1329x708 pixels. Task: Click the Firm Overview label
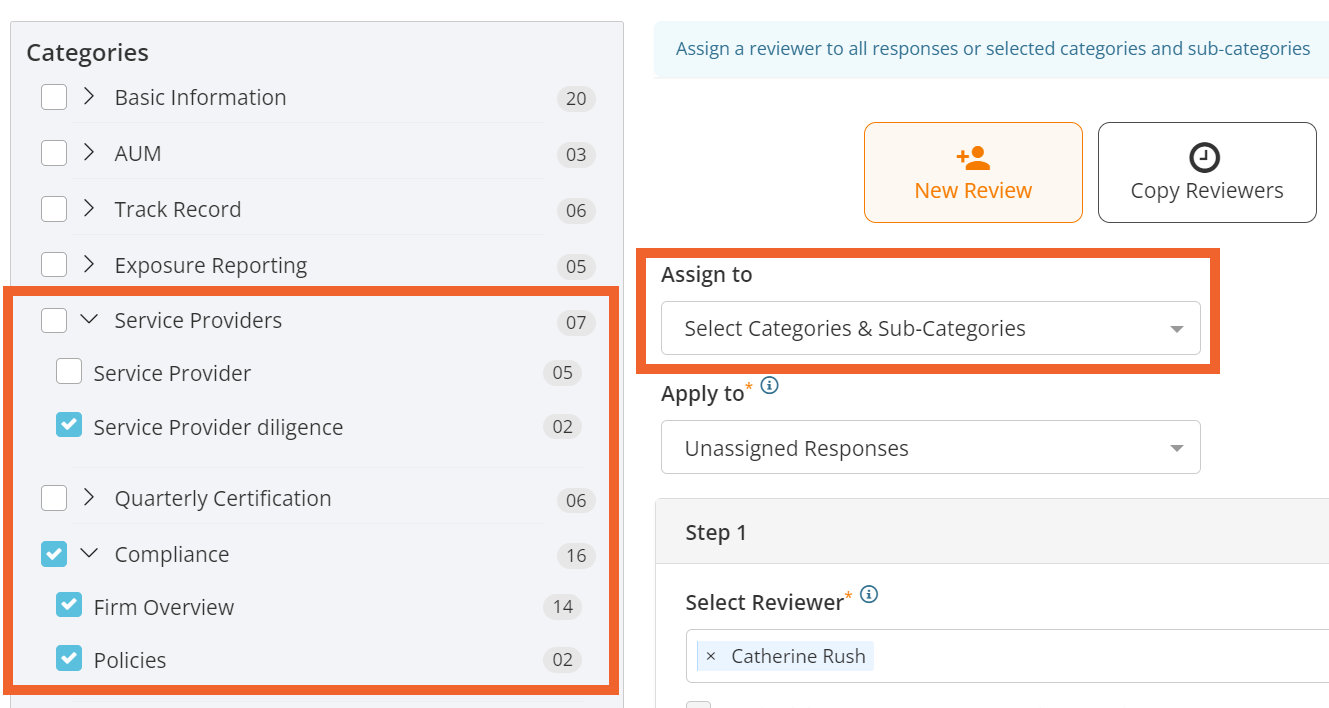(164, 607)
